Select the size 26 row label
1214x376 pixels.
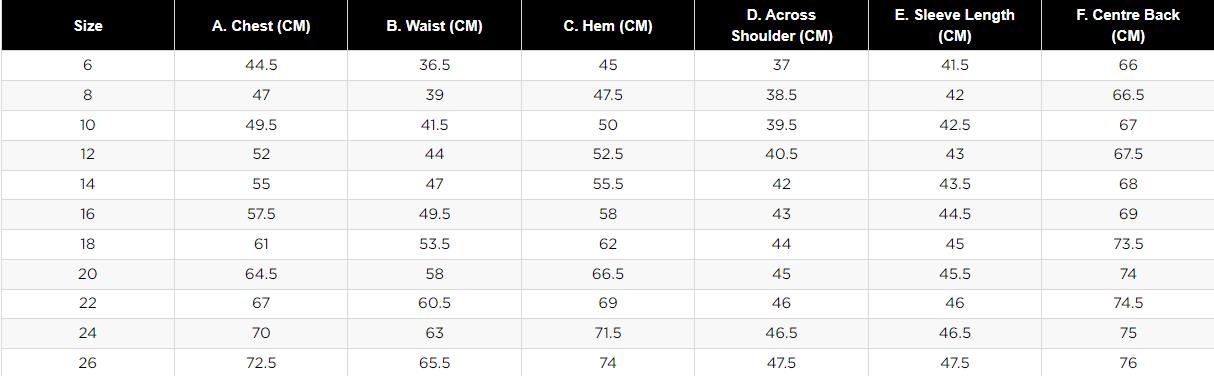pyautogui.click(x=88, y=363)
